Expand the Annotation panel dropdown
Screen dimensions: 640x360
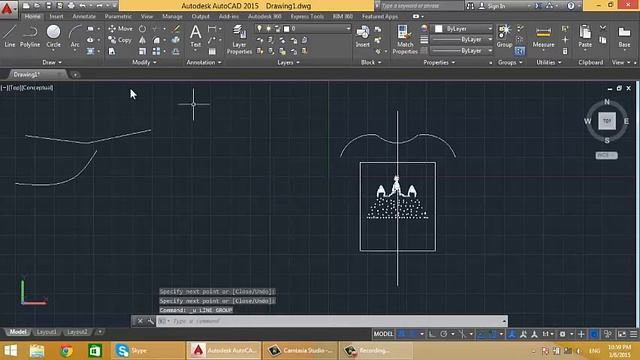204,62
